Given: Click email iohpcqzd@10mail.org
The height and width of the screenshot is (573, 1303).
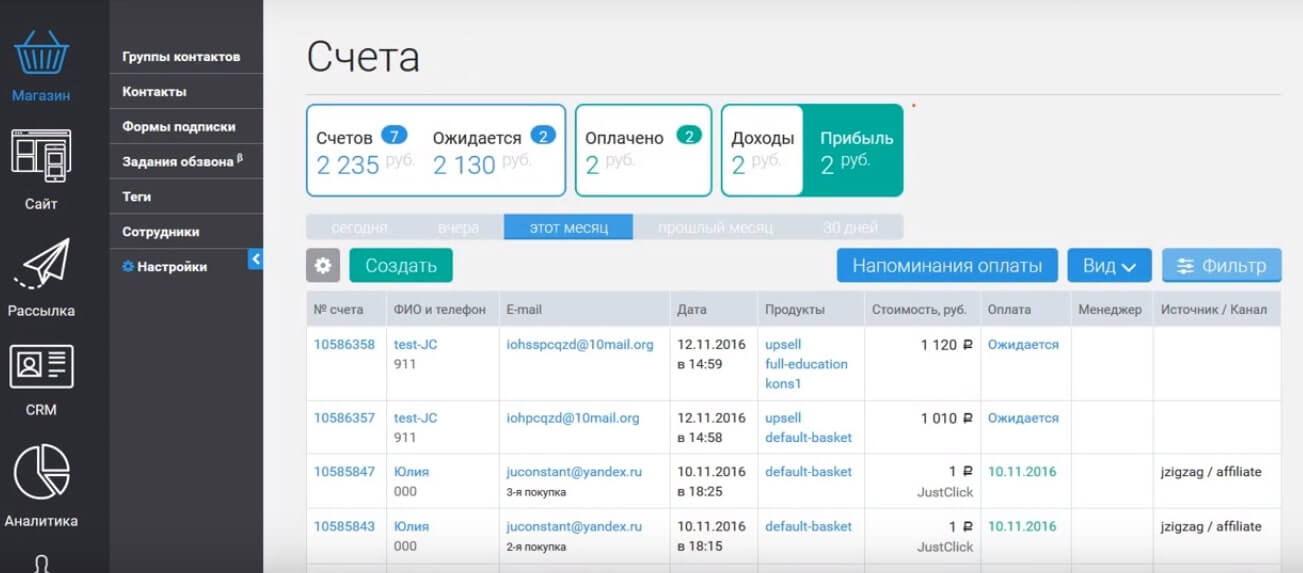Looking at the screenshot, I should tap(573, 418).
